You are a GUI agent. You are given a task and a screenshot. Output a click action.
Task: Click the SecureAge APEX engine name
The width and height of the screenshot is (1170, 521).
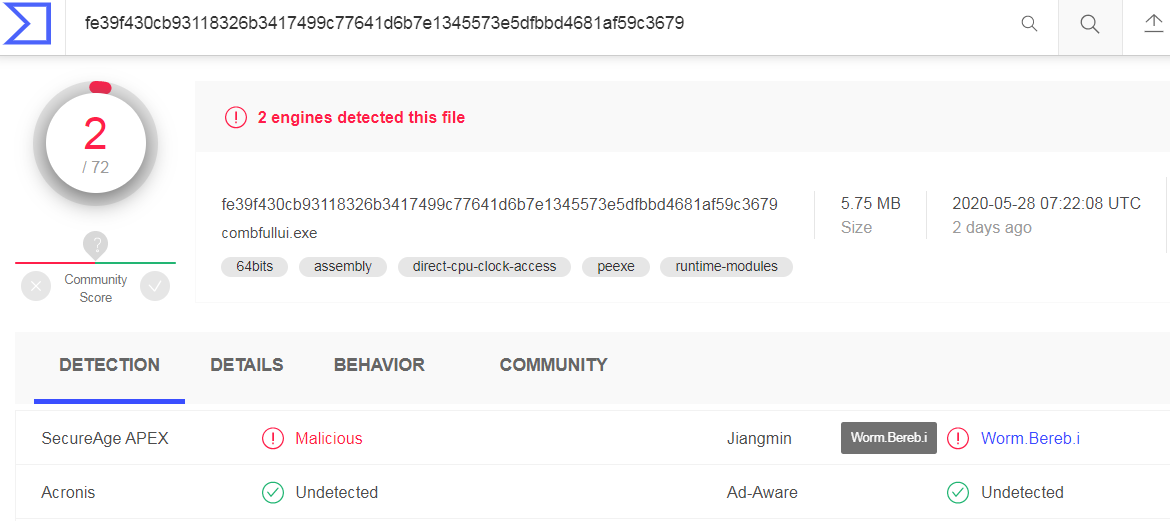pos(105,438)
